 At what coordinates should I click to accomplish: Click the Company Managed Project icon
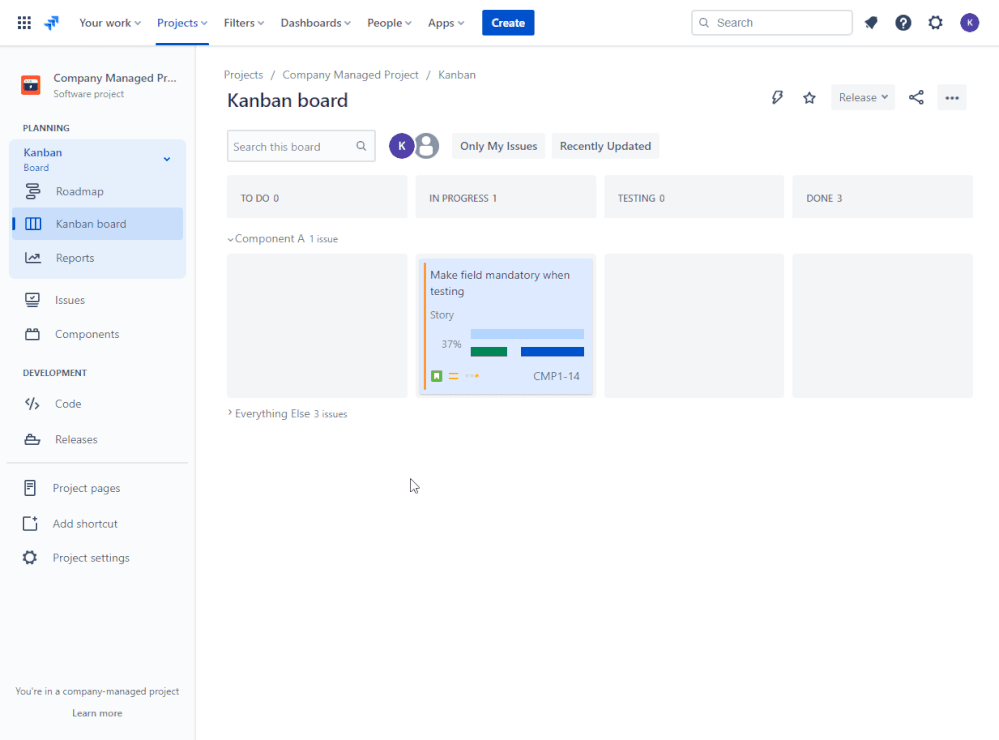(31, 85)
